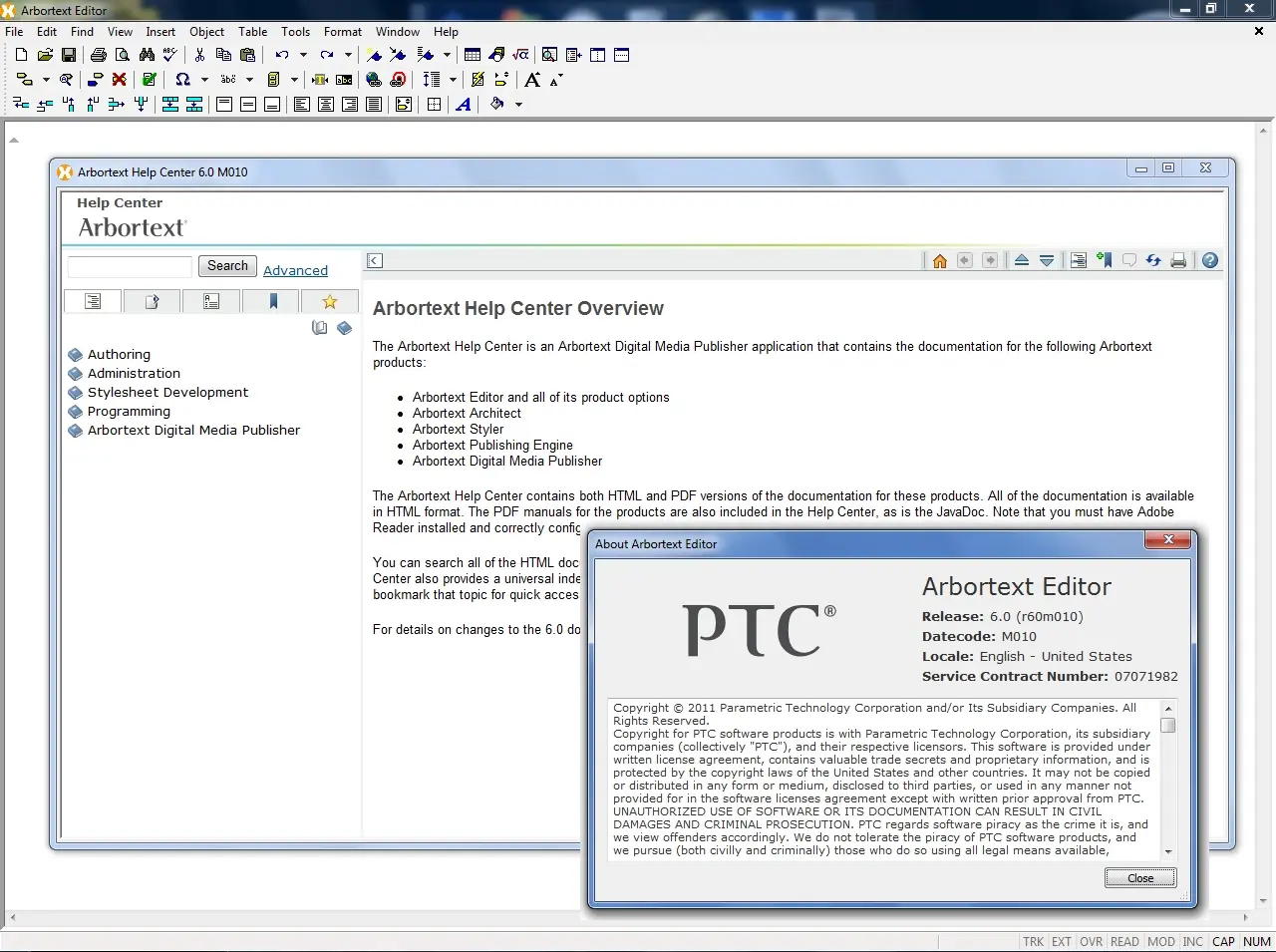Switch to the favorites star tab

click(x=330, y=301)
